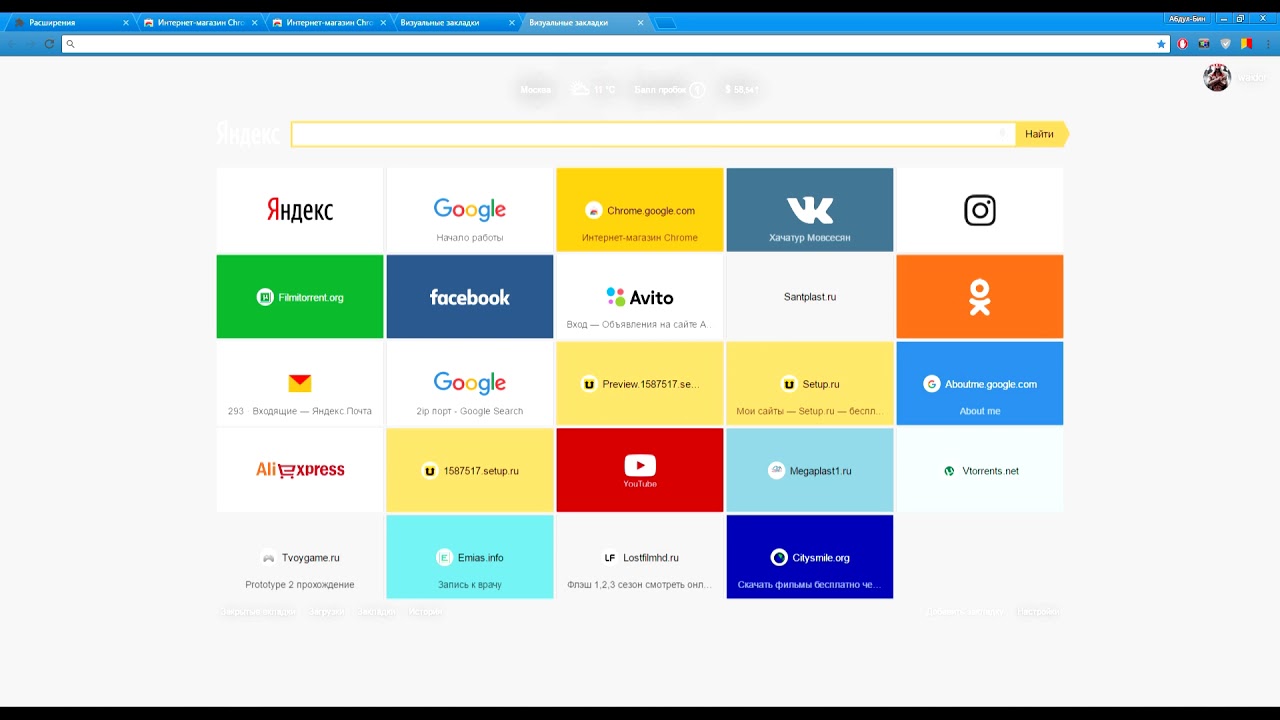Click the shield extension icon
This screenshot has height=720, width=1280.
point(1226,44)
